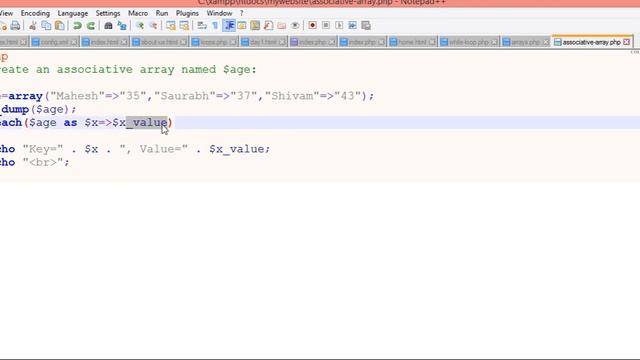Viewport: 640px width, 360px height.
Task: Click the Paste clipboard icon
Action: [x=60, y=26]
